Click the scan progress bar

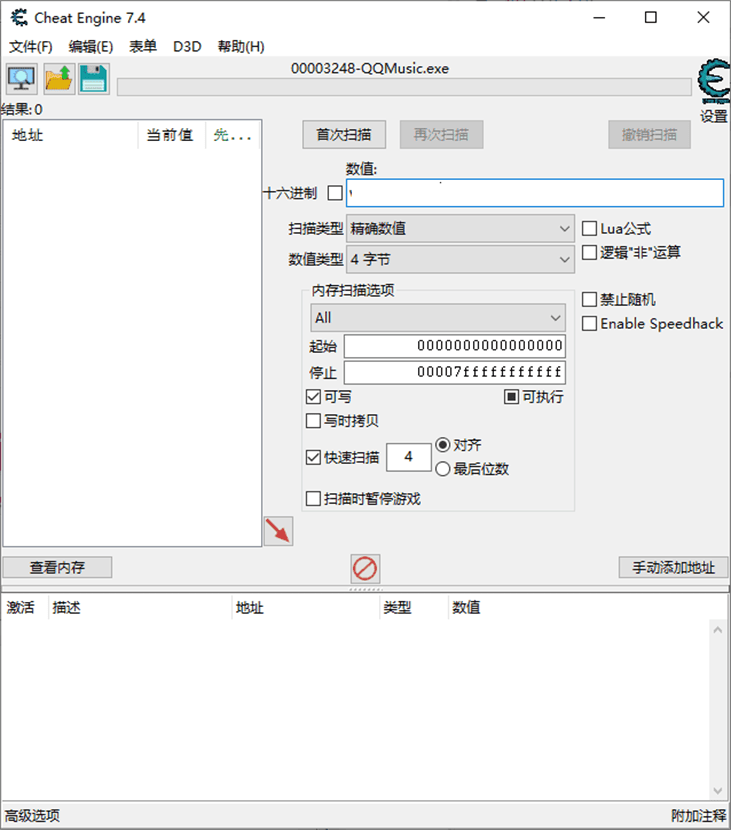(404, 87)
